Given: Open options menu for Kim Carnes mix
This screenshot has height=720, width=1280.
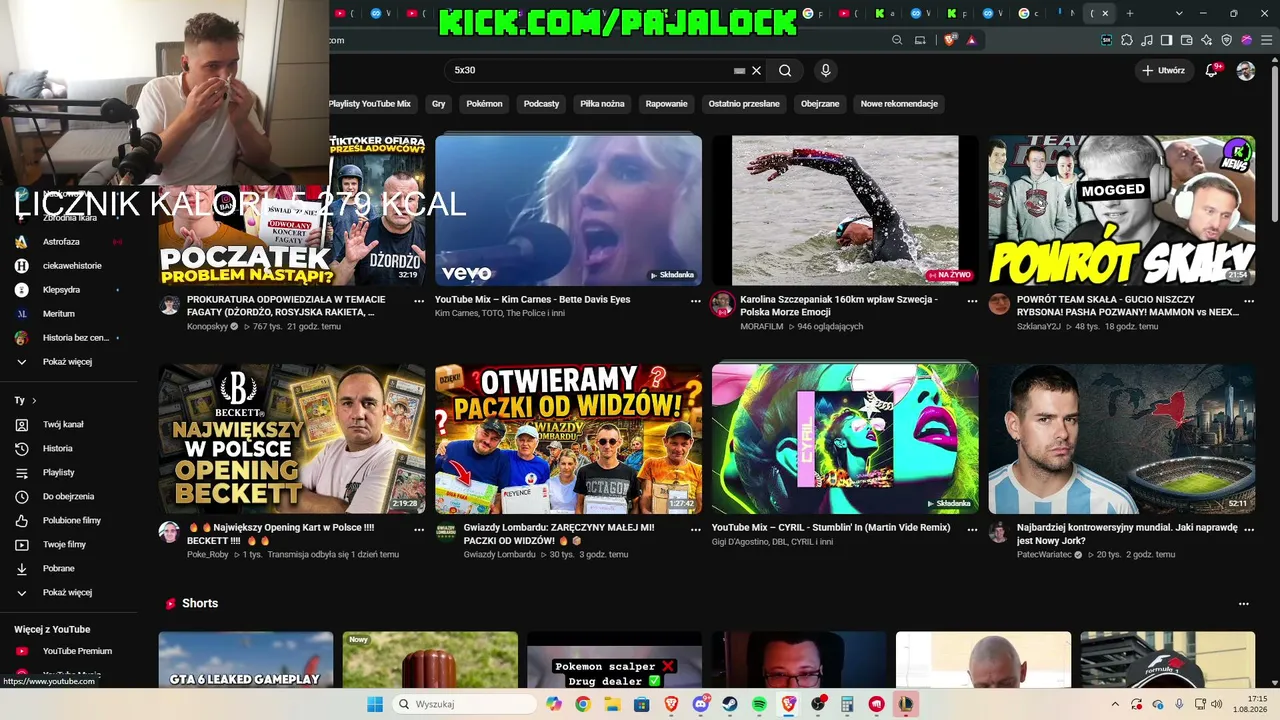Looking at the screenshot, I should tap(696, 300).
